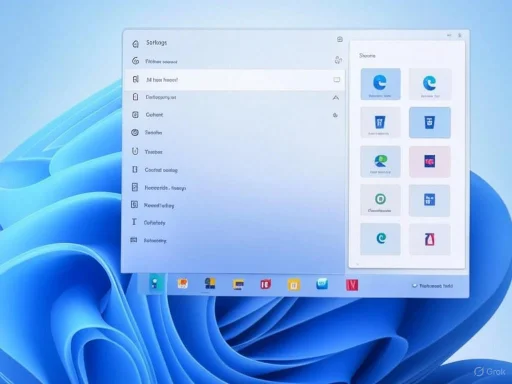
Task: Open the tile with the blue grid squares icon
Action: coord(430,200)
